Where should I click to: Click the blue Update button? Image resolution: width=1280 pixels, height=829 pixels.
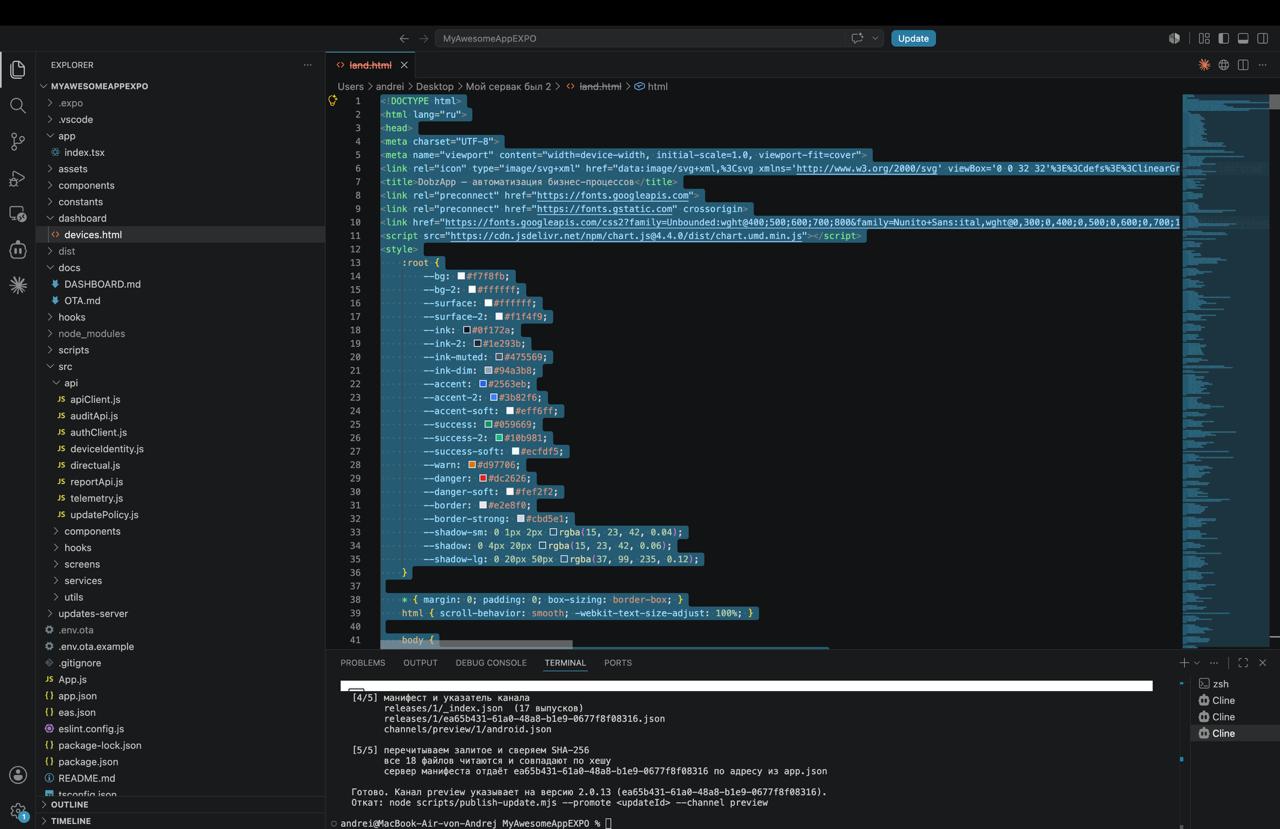[913, 38]
